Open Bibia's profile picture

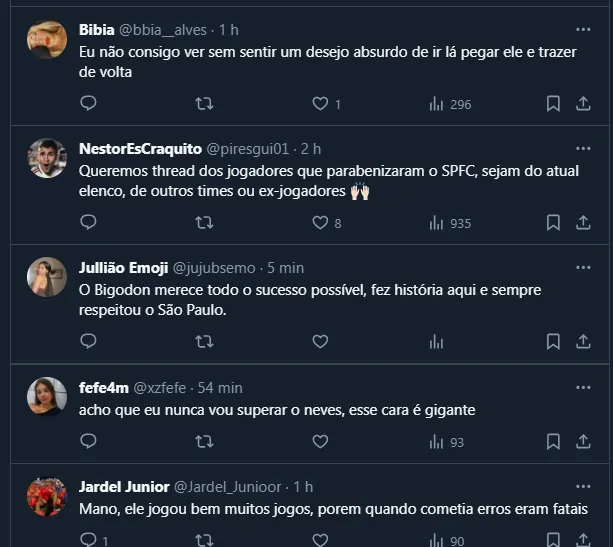(47, 40)
